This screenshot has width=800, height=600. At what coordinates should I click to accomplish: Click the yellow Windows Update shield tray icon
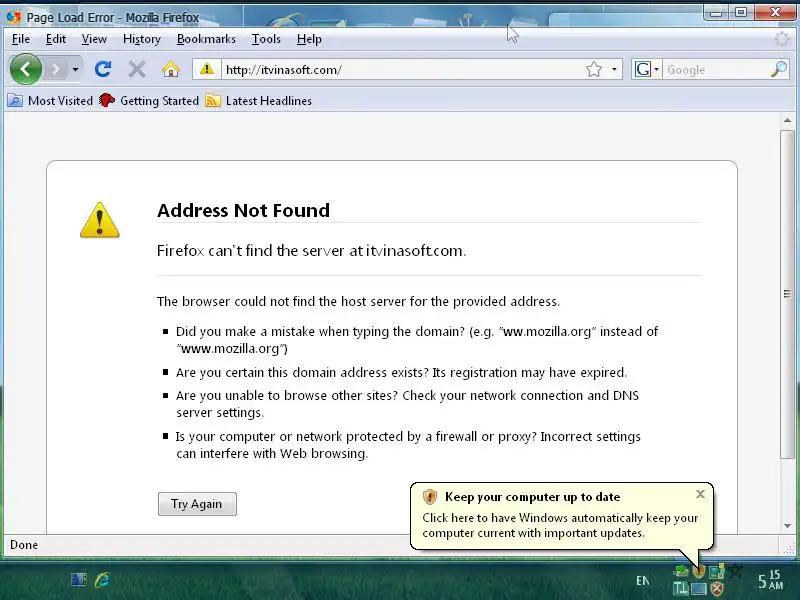coord(699,571)
